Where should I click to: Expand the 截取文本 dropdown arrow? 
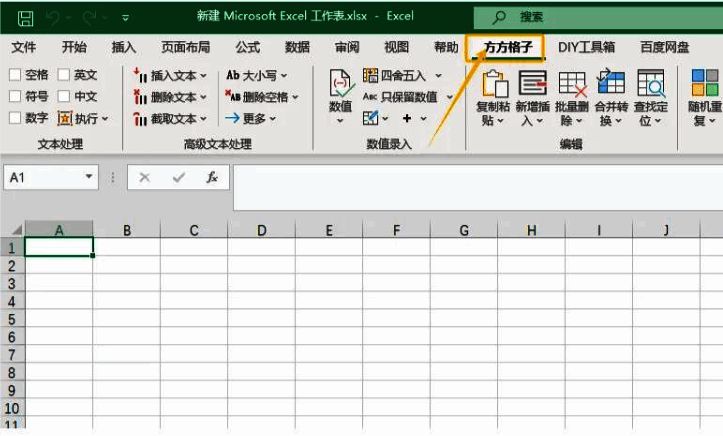[203, 119]
